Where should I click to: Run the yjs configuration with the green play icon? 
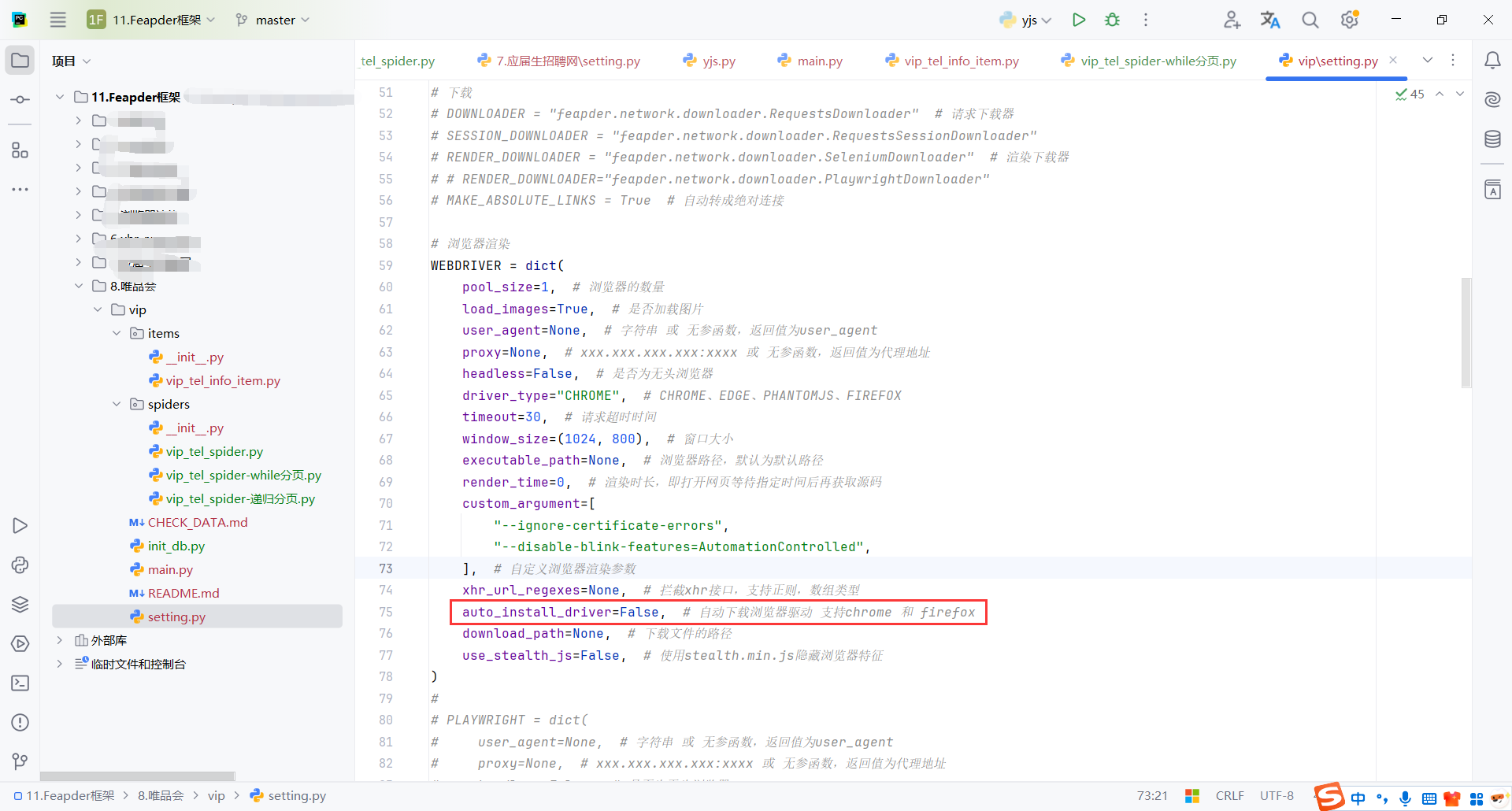point(1079,20)
